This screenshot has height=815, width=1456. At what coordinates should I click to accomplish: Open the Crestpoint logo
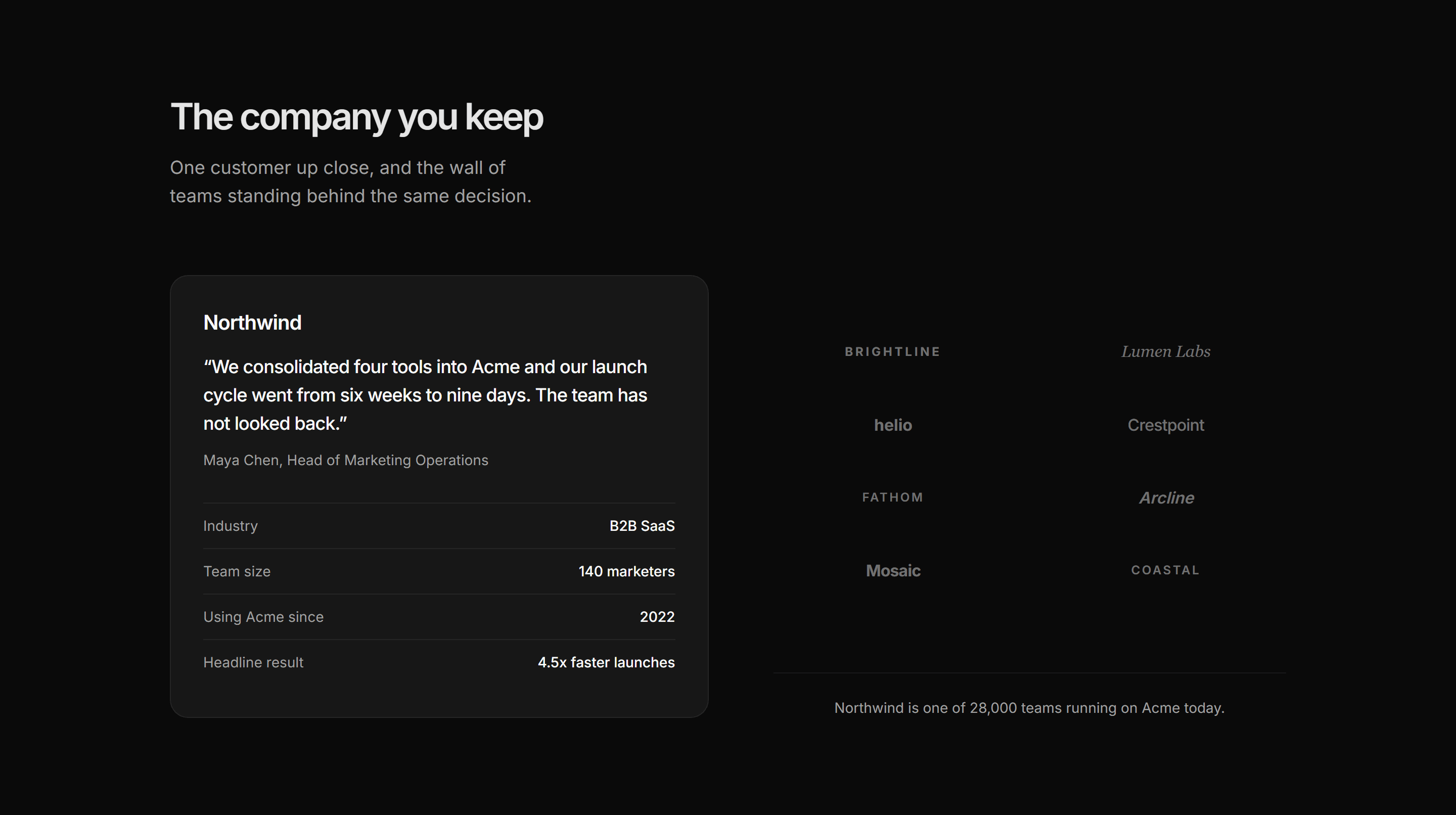1165,425
